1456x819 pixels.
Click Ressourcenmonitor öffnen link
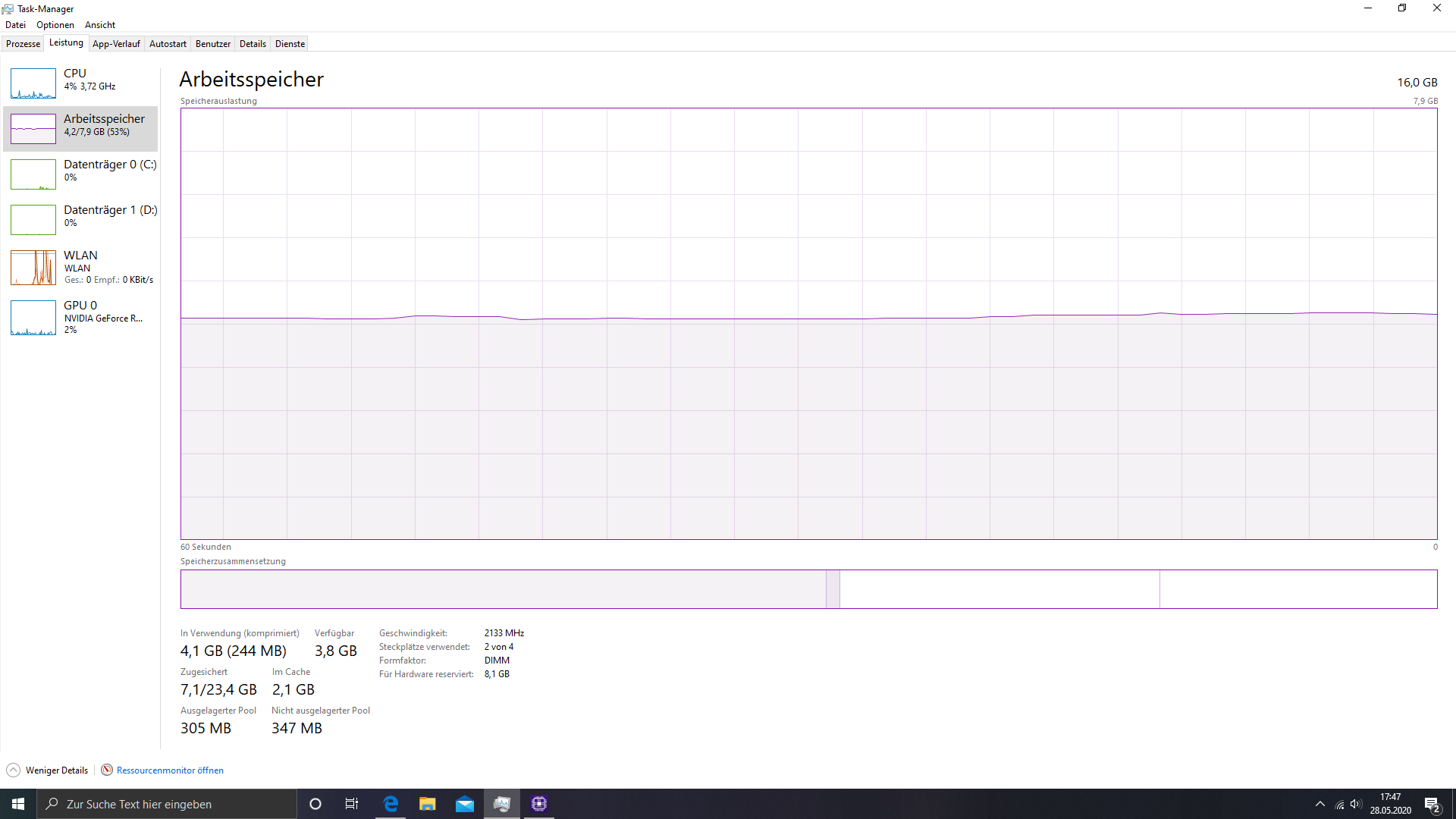(170, 770)
